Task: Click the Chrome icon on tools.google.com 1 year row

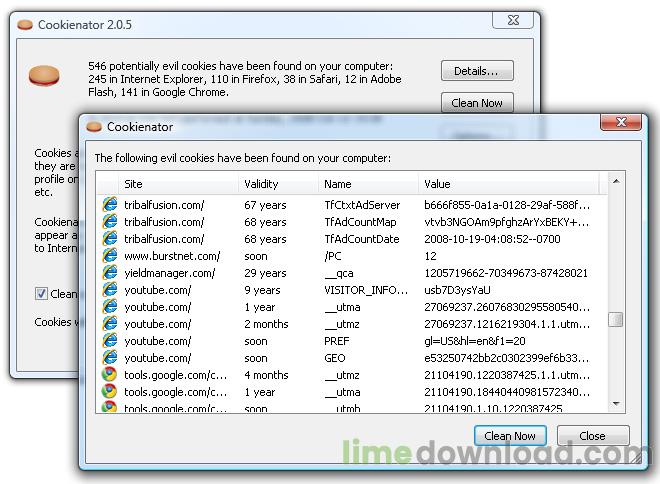Action: tap(109, 391)
